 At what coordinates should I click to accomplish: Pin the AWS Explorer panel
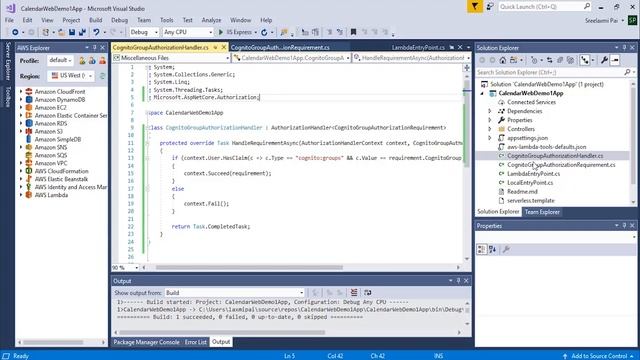[95, 48]
